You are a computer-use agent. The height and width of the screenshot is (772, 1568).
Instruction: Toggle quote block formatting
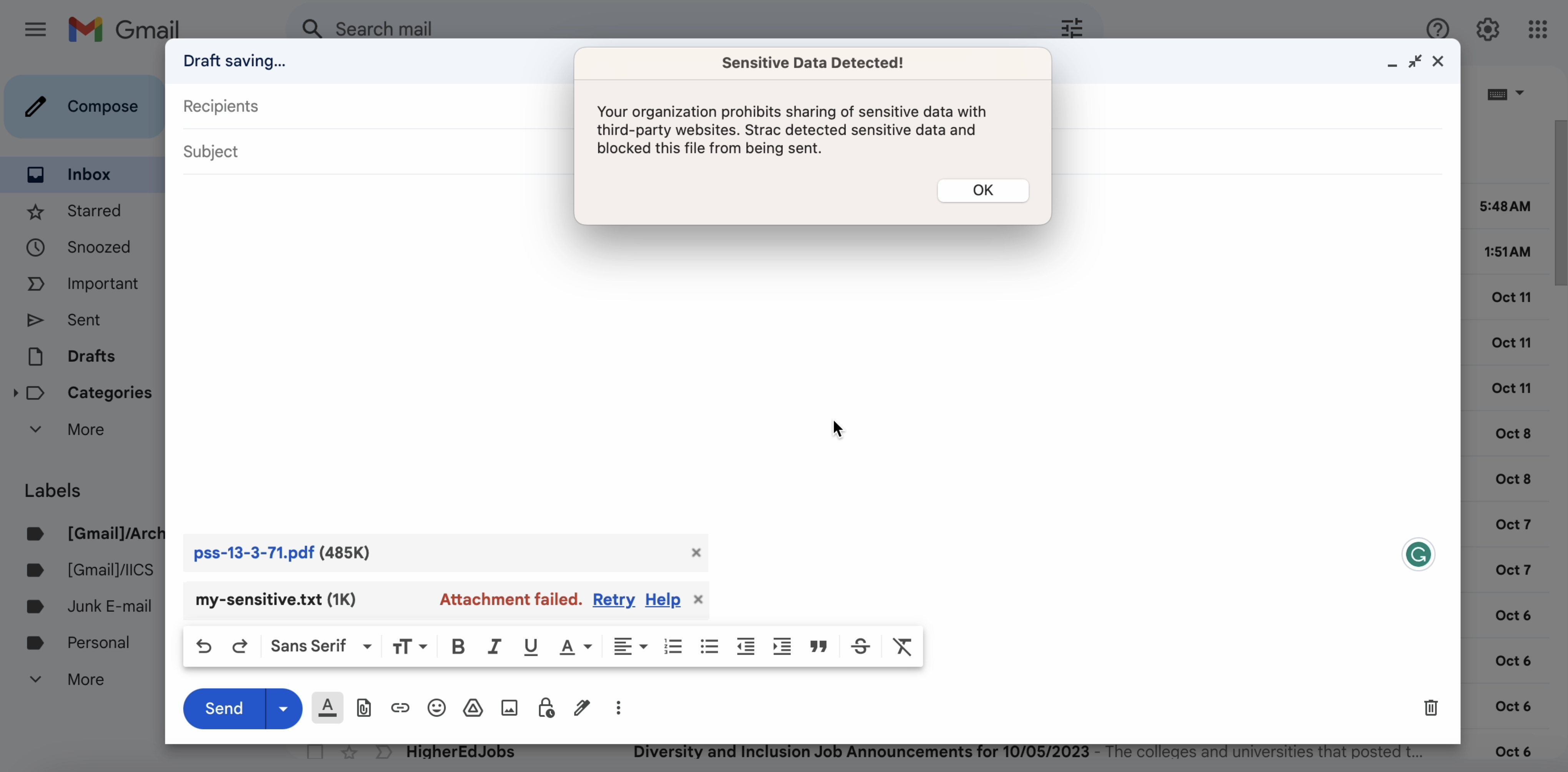click(819, 646)
